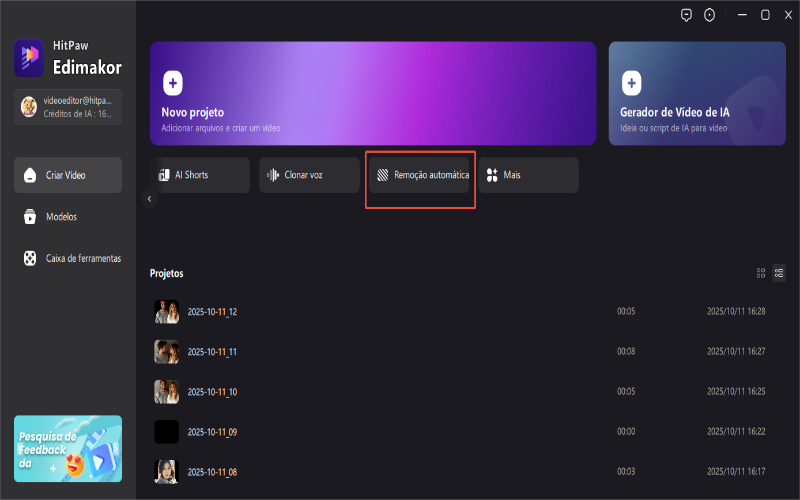Open black thumbnail of project 2025-10-11_09
The width and height of the screenshot is (800, 500).
(166, 432)
